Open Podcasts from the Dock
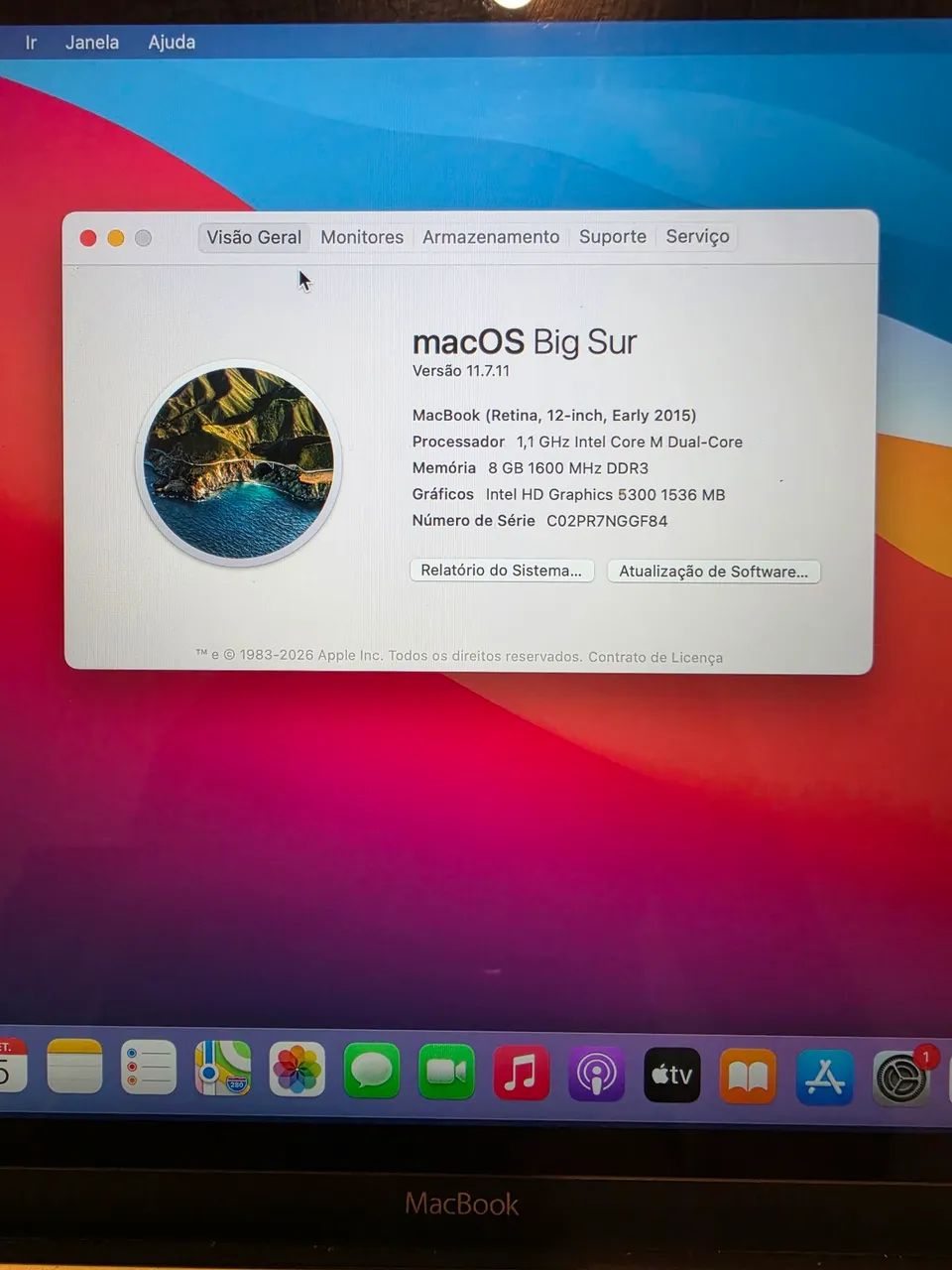This screenshot has width=952, height=1270. click(x=596, y=1074)
